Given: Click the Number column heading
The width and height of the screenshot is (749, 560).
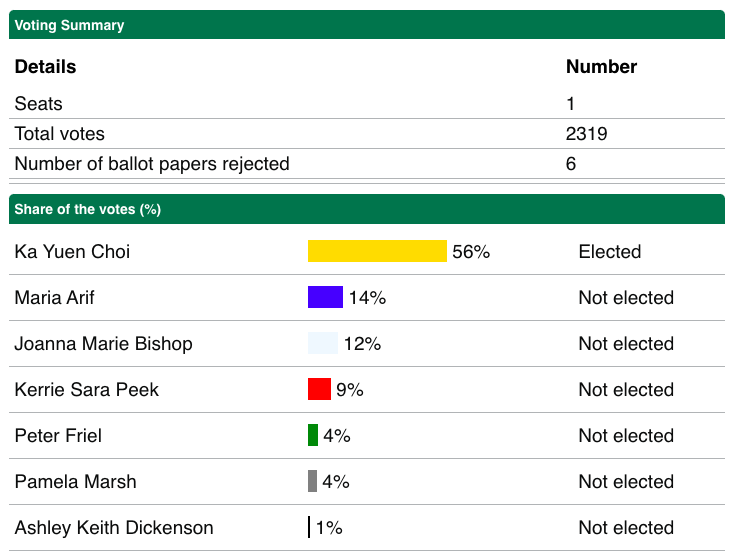Looking at the screenshot, I should 601,67.
